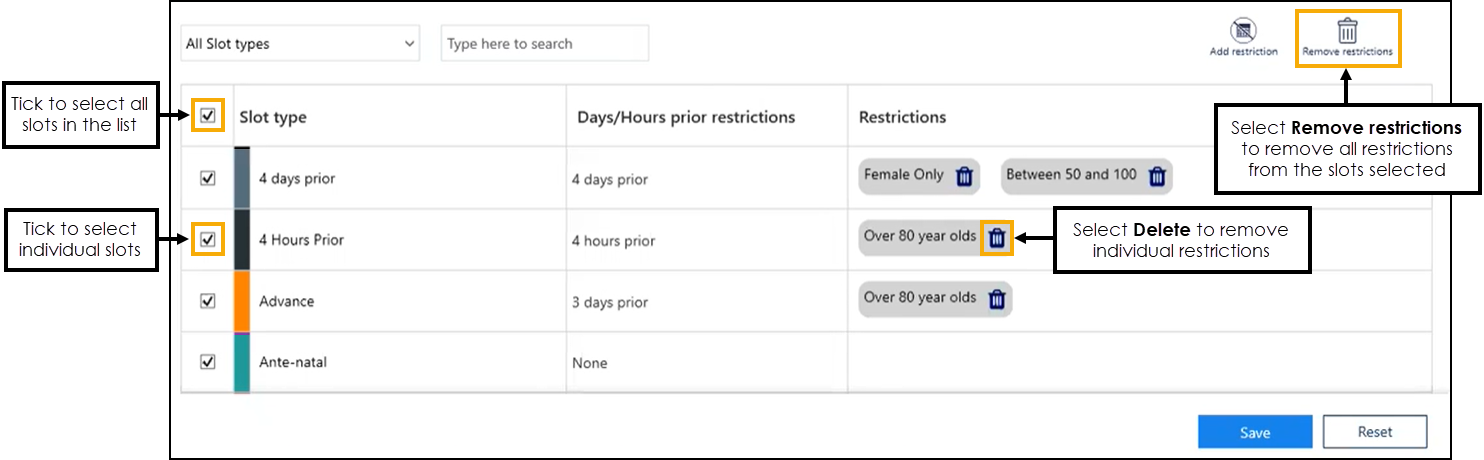Click the Restrictions column header
Image resolution: width=1484 pixels, height=460 pixels.
[902, 117]
